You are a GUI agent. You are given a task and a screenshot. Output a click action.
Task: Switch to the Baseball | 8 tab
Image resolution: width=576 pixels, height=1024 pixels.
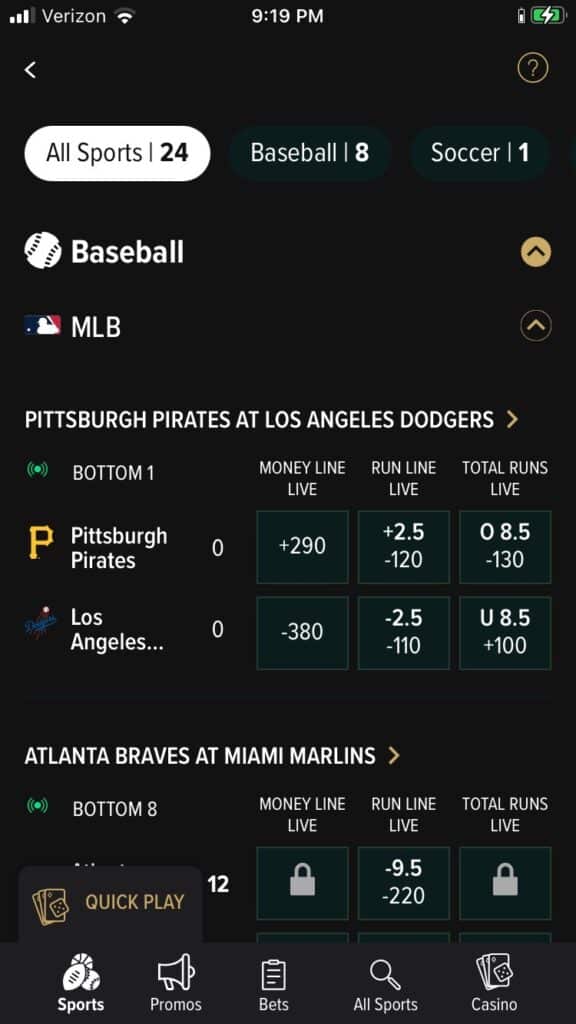click(x=310, y=152)
